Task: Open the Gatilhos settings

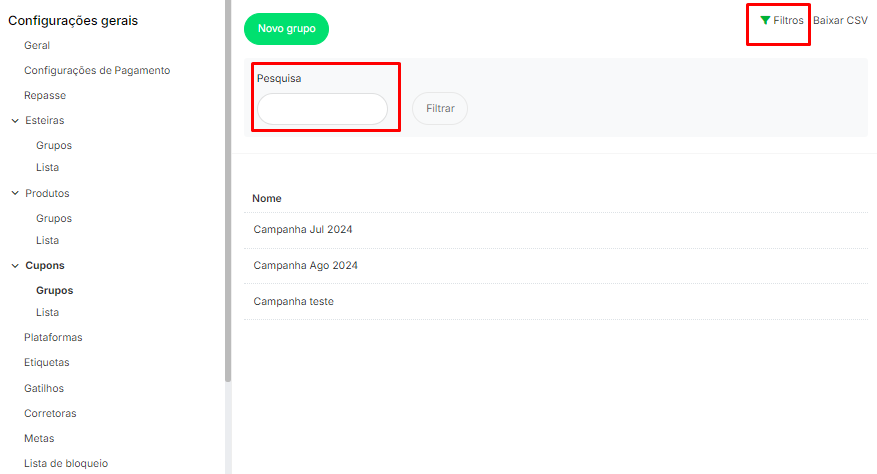Action: click(45, 388)
